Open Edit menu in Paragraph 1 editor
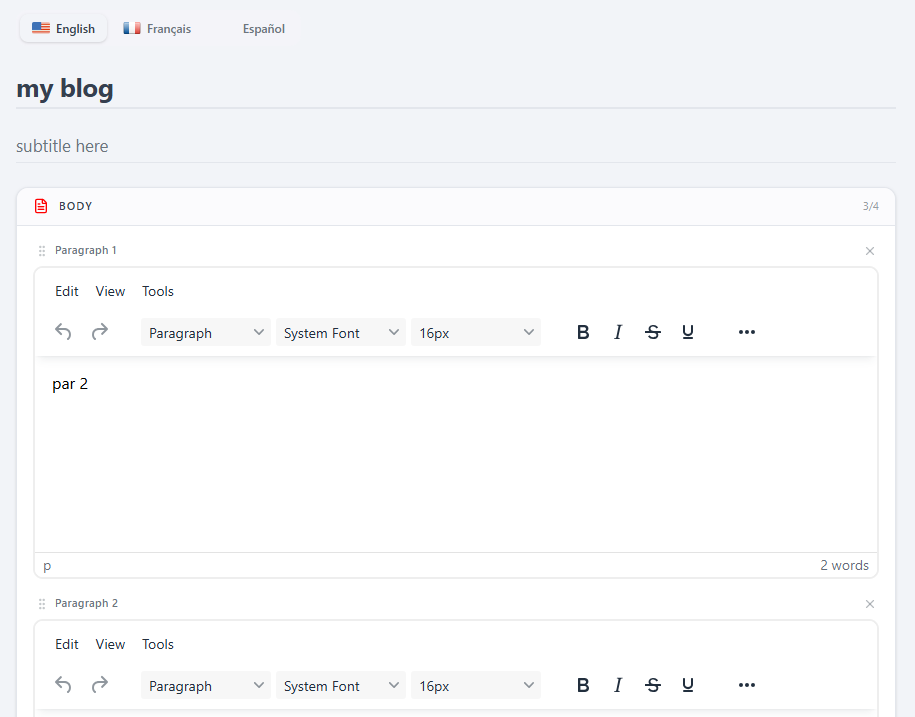Screen dimensions: 915x717 pos(67,291)
